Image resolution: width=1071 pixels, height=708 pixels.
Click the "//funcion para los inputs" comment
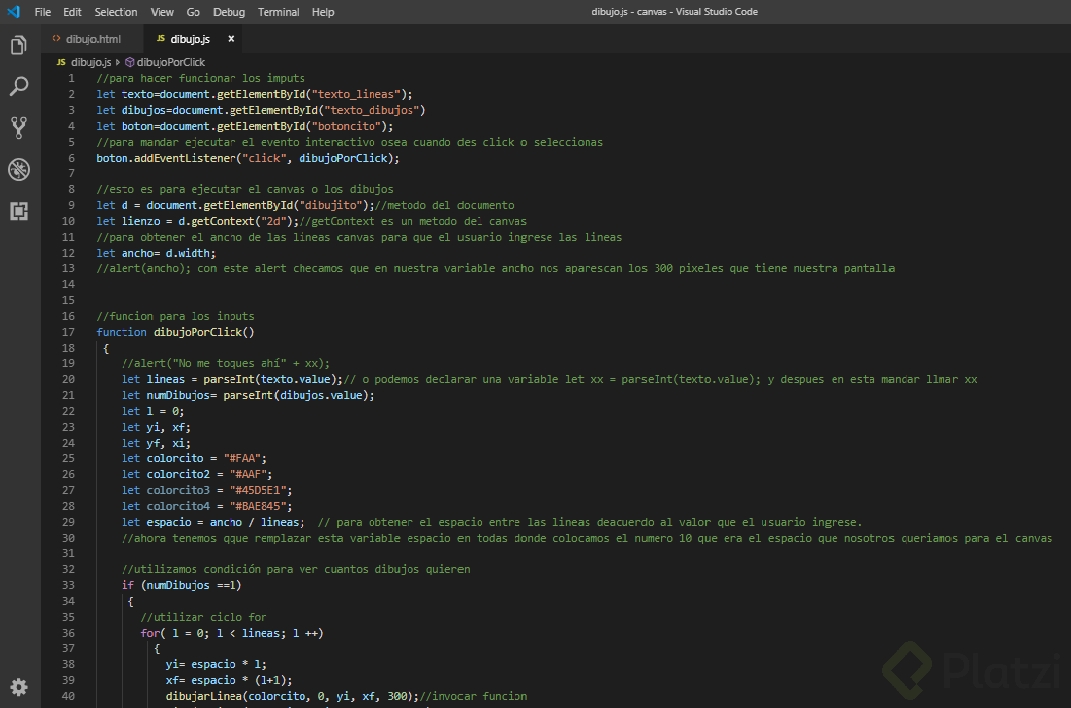(175, 316)
